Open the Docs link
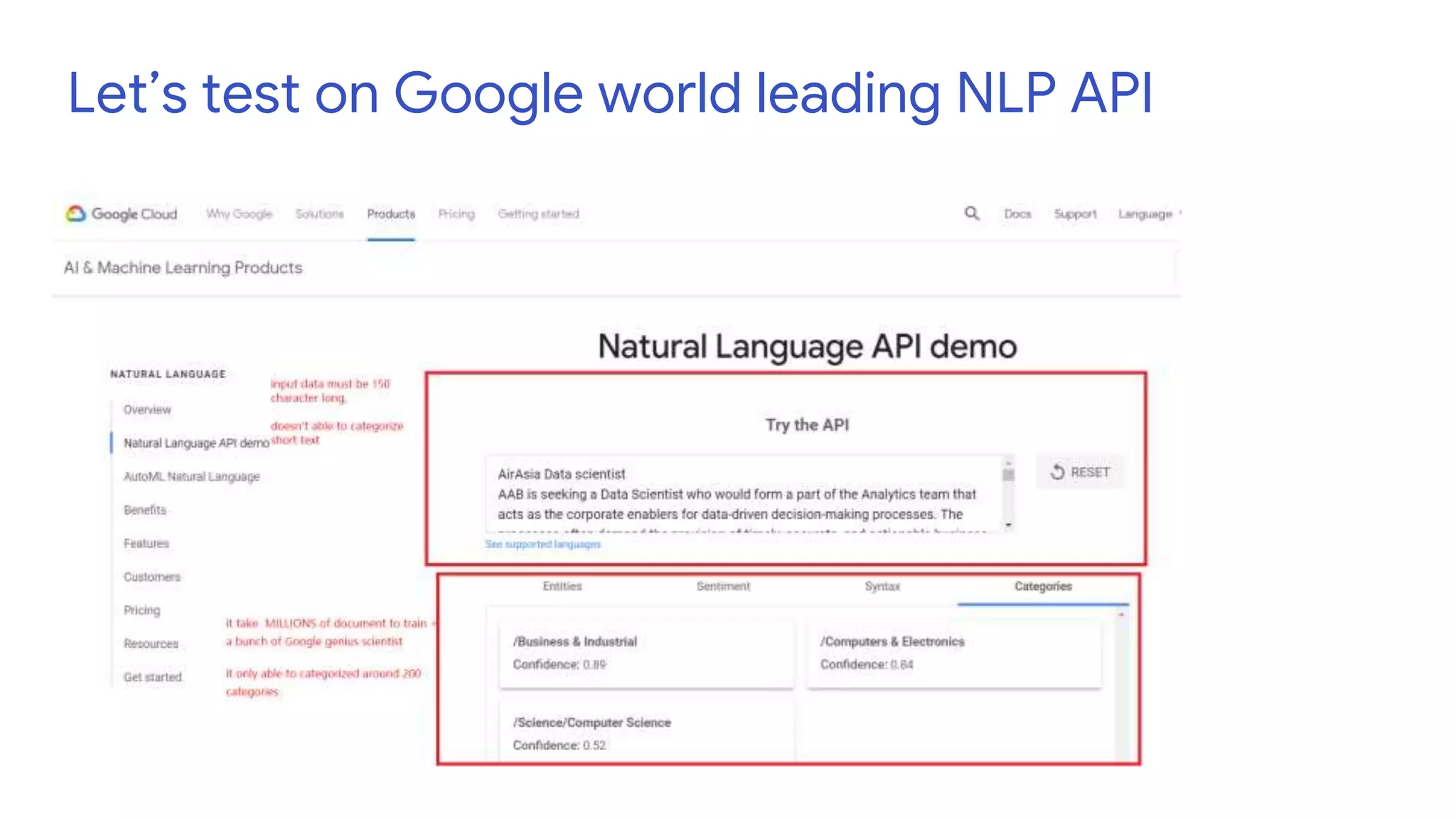The width and height of the screenshot is (1456, 819). click(1017, 214)
